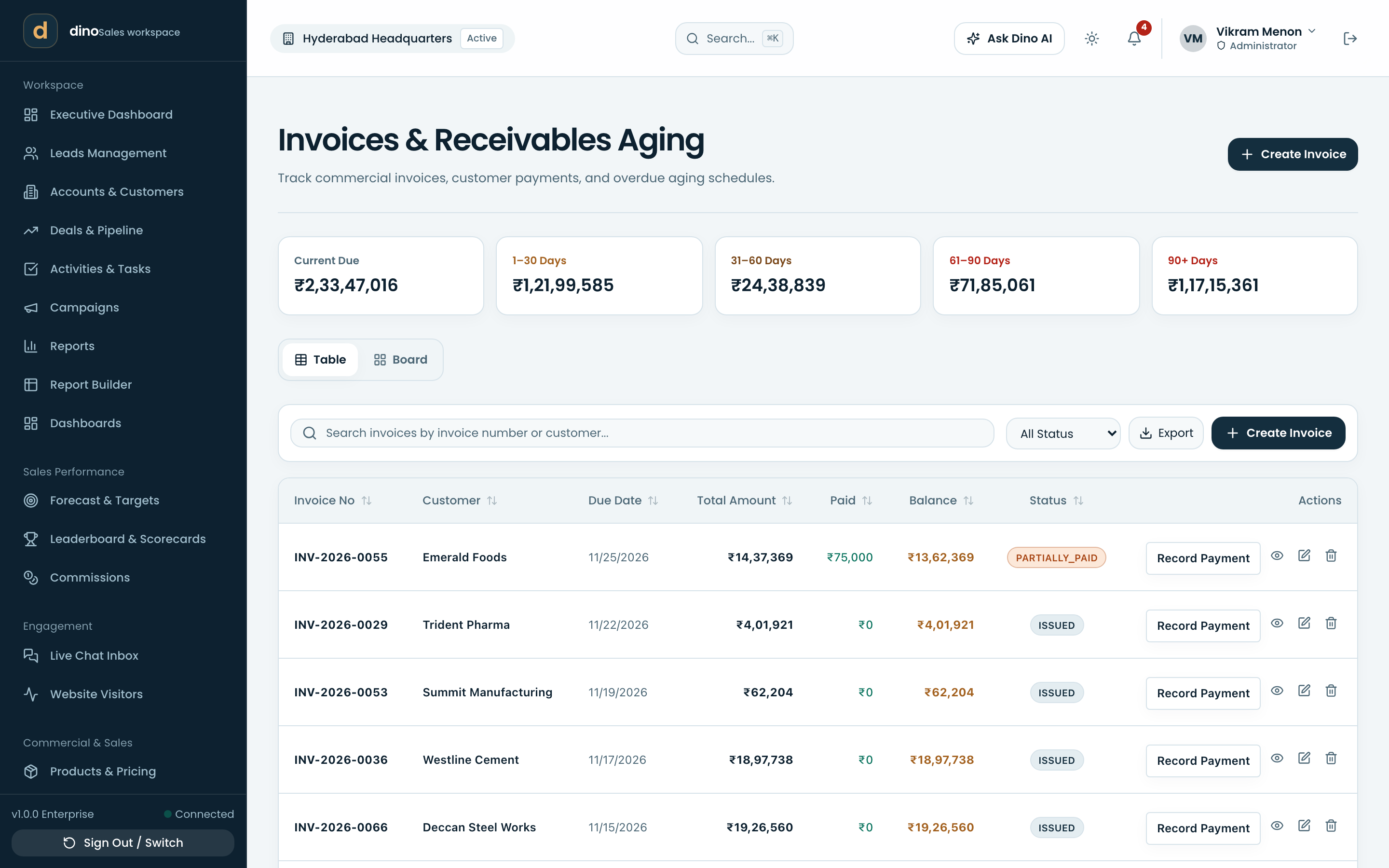Open Reports page
Viewport: 1389px width, 868px height.
123,346
